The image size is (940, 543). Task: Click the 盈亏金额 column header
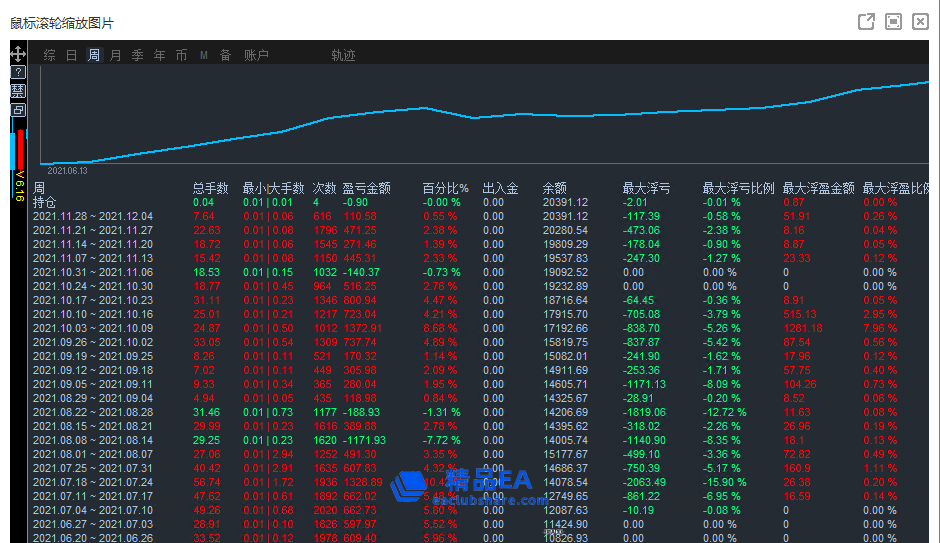366,188
